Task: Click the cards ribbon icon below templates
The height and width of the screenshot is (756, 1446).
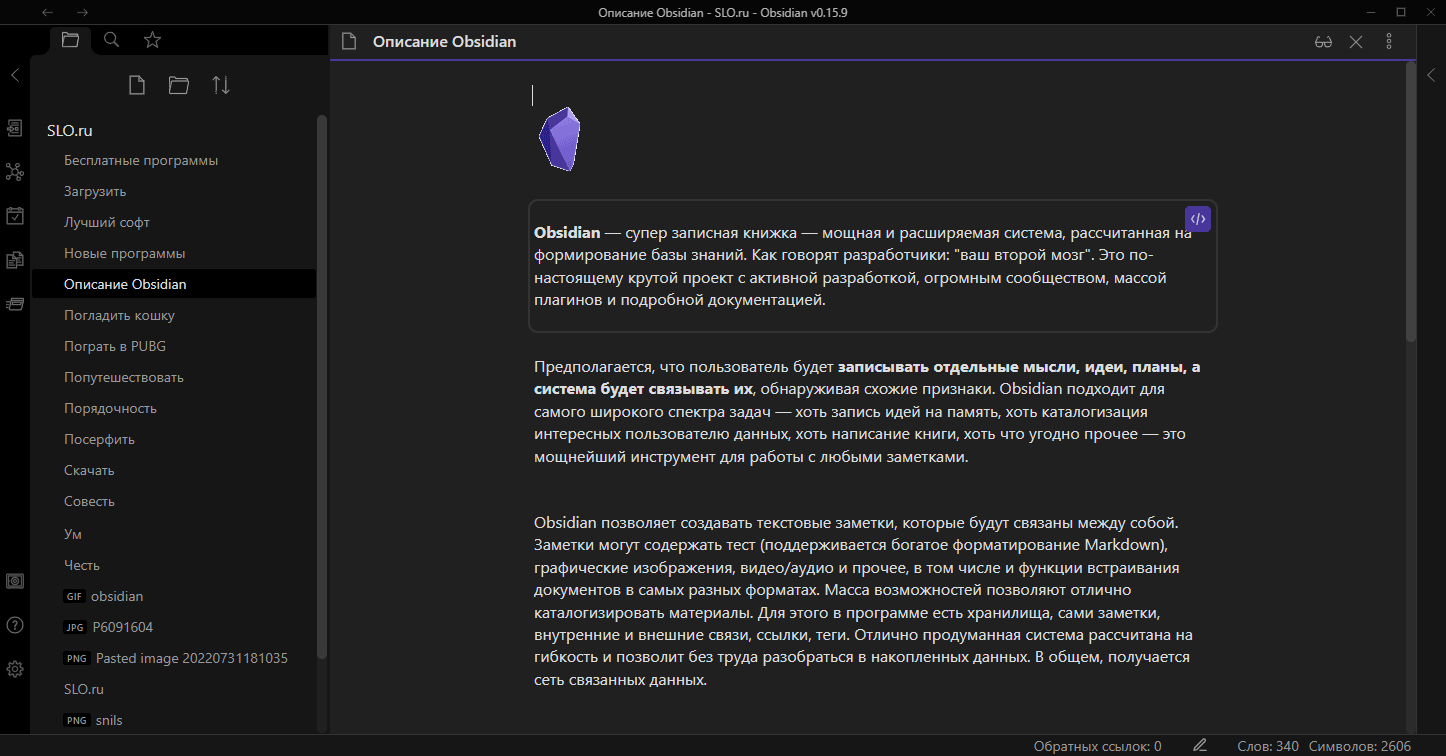Action: click(x=15, y=303)
